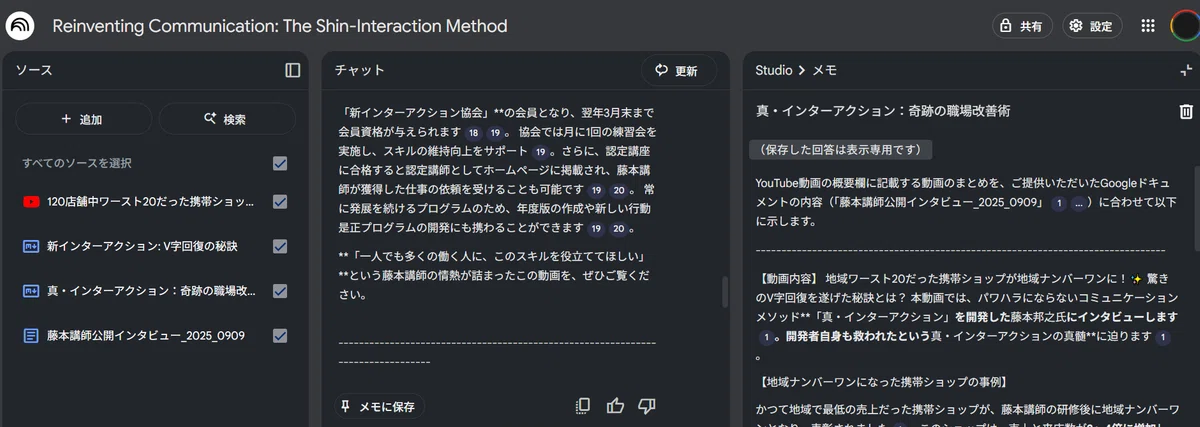Open citation 1 after インタビューします

click(766, 337)
